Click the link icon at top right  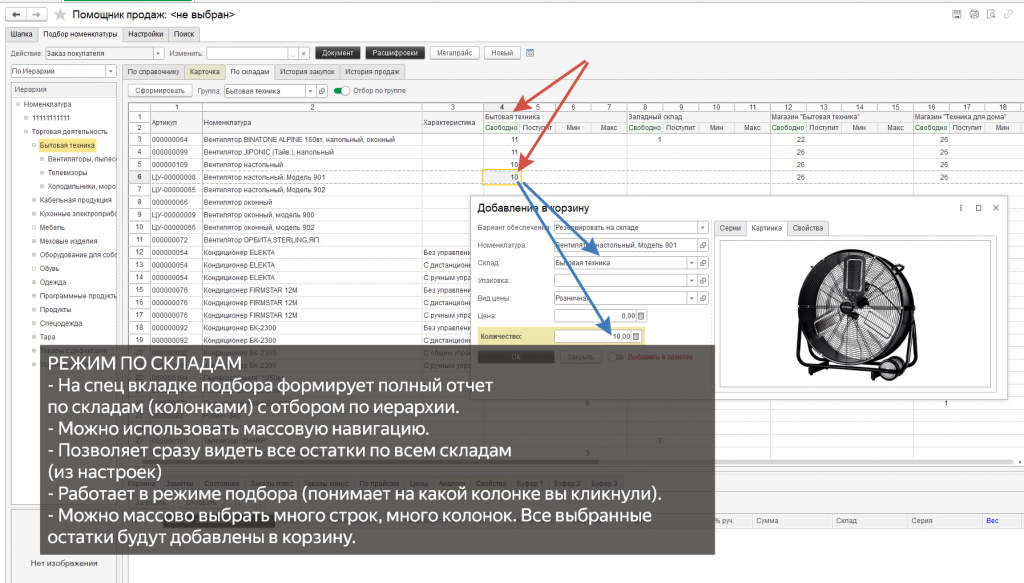[1008, 14]
